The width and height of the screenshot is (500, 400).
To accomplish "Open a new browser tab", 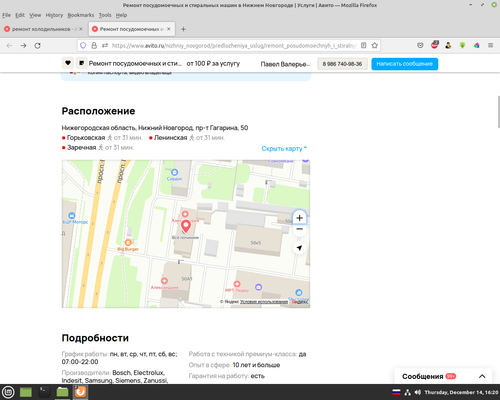I will [x=183, y=29].
